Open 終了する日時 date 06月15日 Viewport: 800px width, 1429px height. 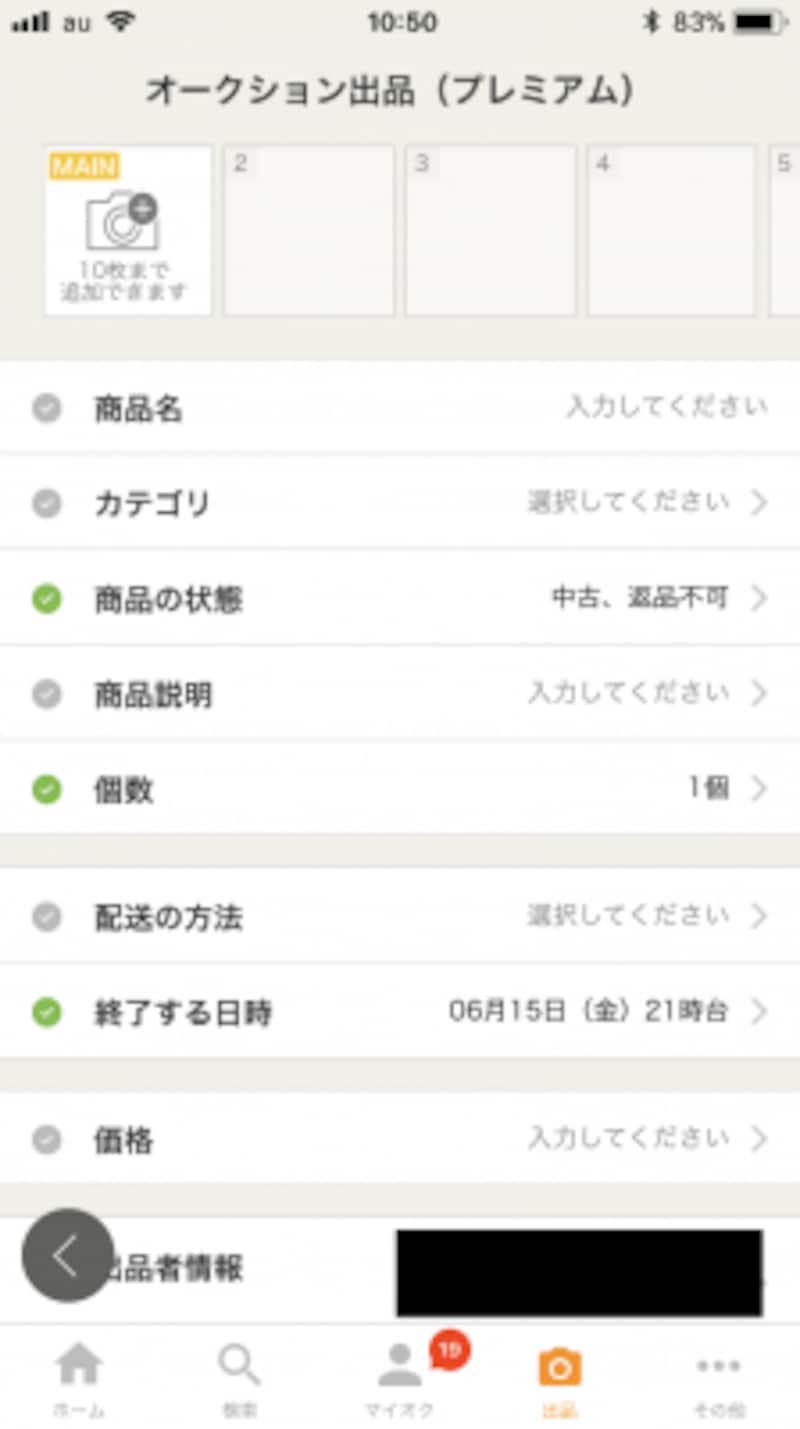(588, 1012)
